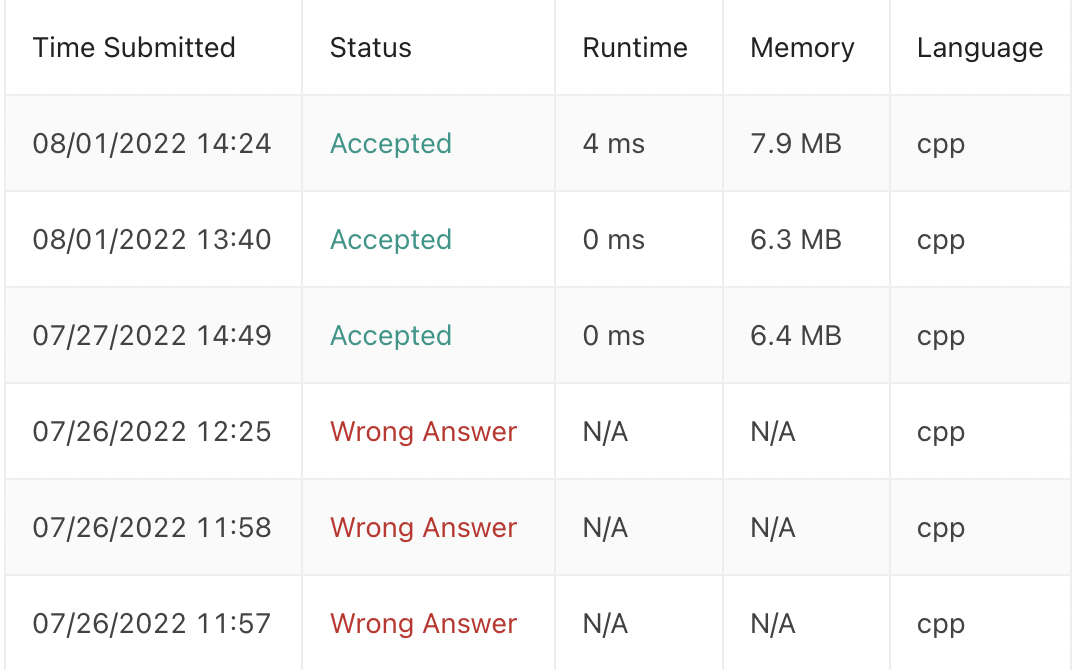Select the 6.4 MB memory cell
Image resolution: width=1074 pixels, height=670 pixels.
click(x=795, y=336)
